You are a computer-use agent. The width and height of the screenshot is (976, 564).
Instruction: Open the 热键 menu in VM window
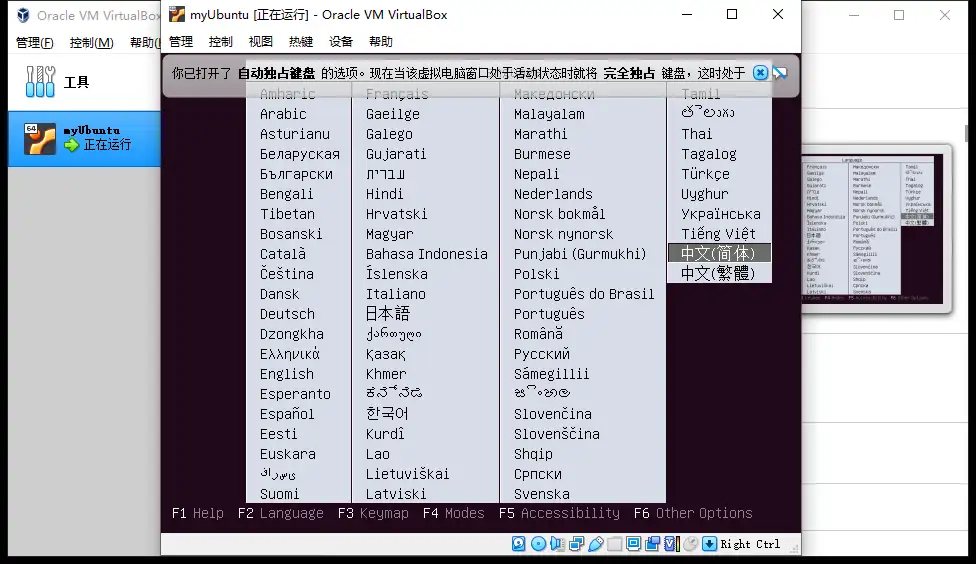click(x=301, y=42)
